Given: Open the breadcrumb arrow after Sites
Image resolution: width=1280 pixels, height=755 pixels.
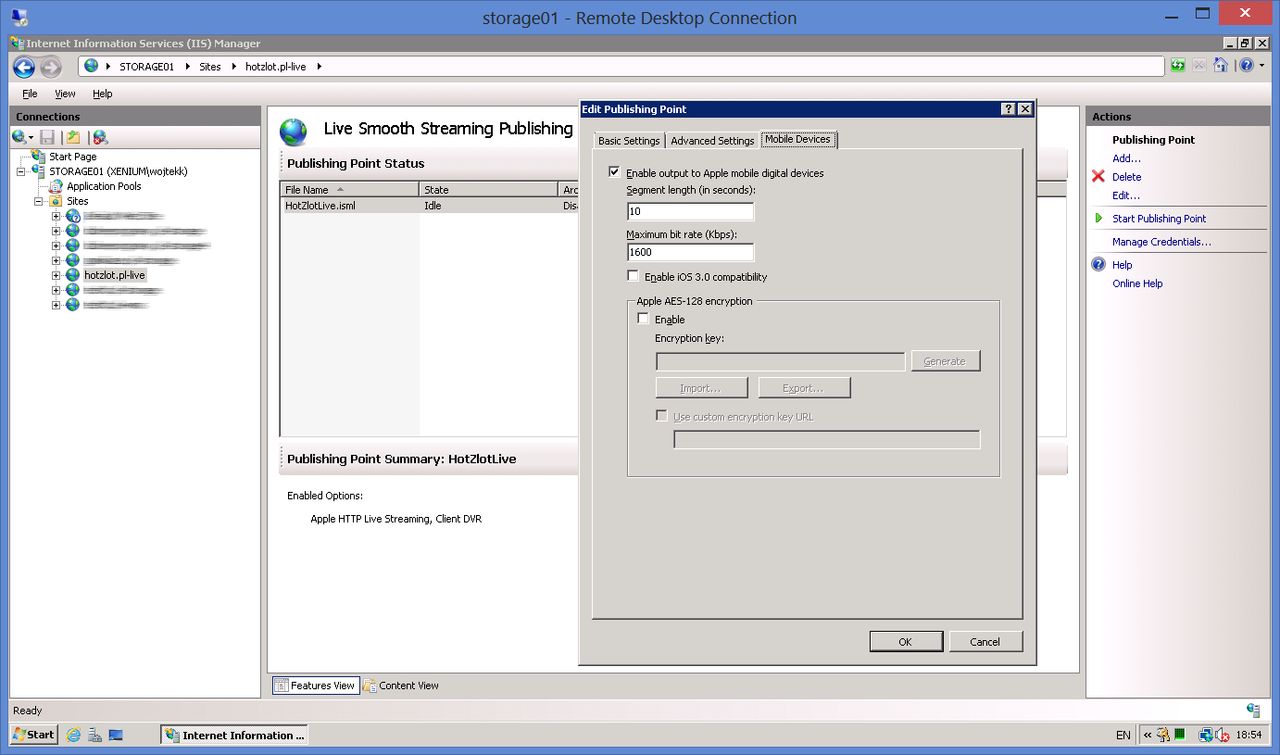Looking at the screenshot, I should [x=234, y=67].
